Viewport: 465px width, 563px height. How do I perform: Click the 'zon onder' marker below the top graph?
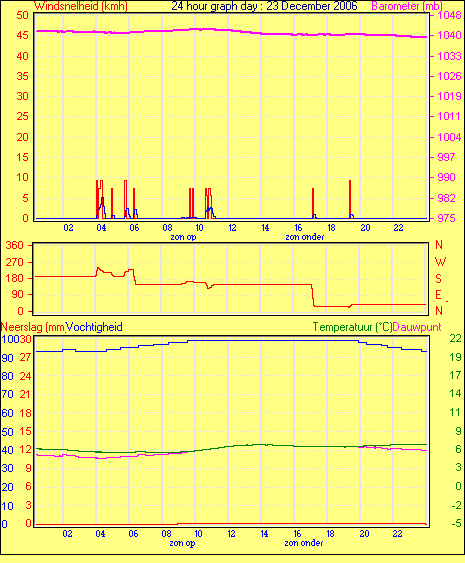[304, 237]
